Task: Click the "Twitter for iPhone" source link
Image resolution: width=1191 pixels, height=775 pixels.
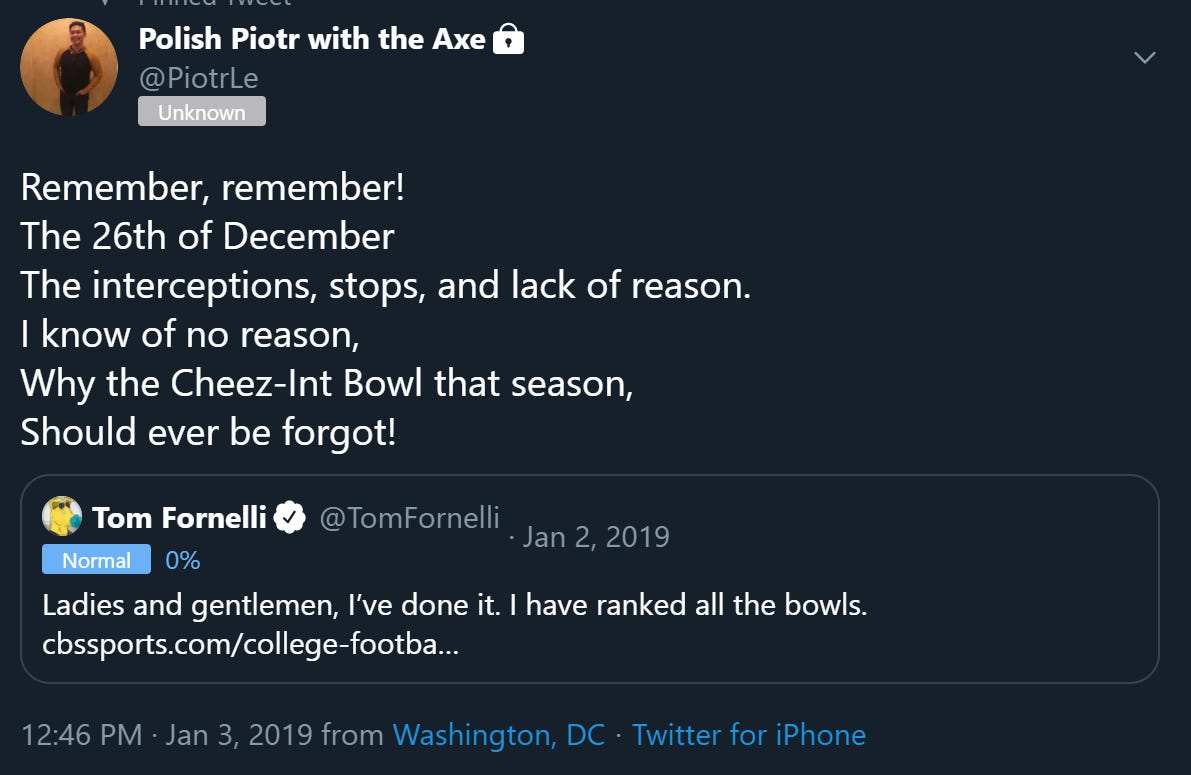Action: tap(749, 735)
